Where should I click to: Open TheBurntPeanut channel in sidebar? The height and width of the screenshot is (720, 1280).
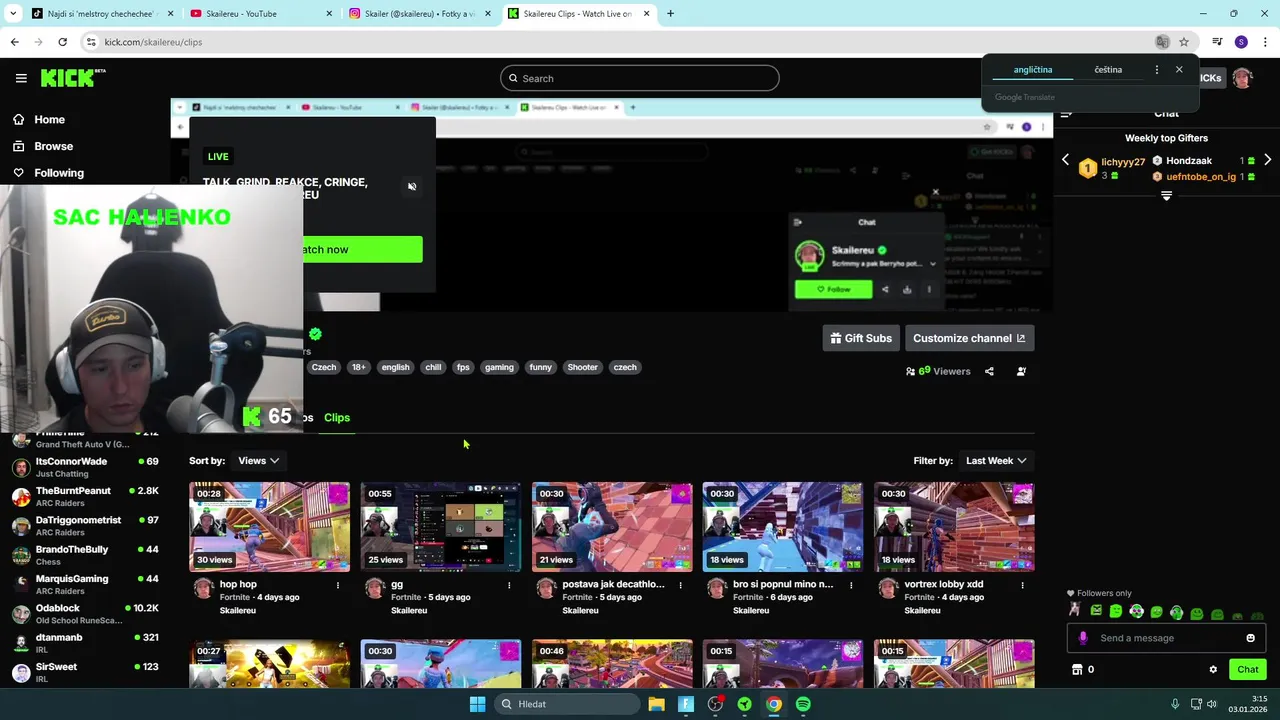pyautogui.click(x=85, y=496)
